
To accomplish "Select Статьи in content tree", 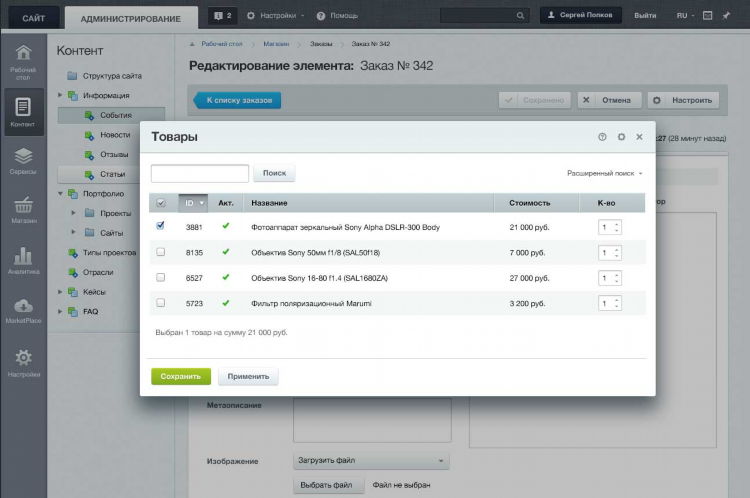I will coord(111,174).
